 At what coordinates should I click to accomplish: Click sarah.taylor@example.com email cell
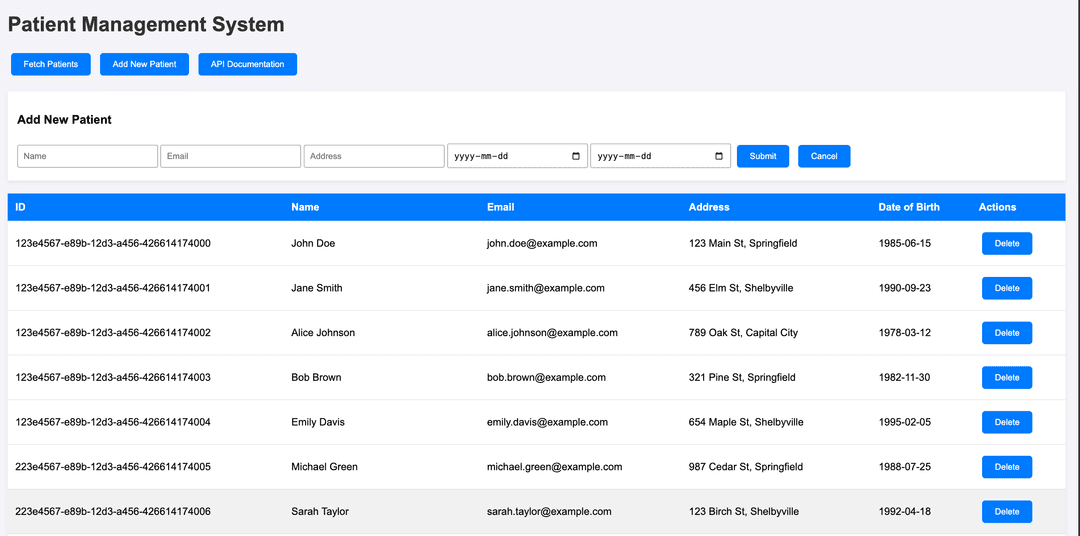549,512
